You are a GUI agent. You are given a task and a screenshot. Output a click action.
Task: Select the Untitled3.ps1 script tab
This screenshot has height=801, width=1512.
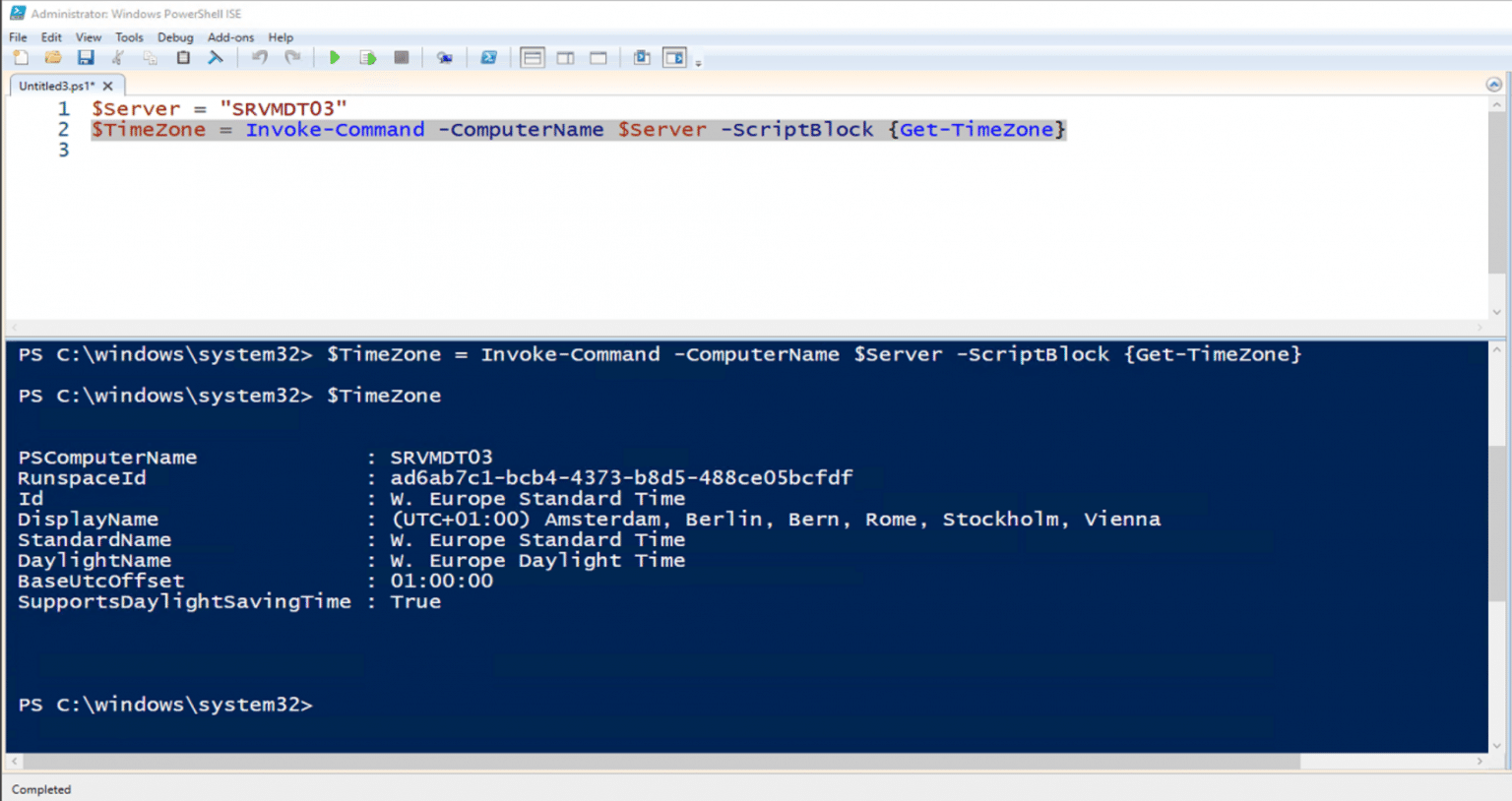[x=57, y=86]
